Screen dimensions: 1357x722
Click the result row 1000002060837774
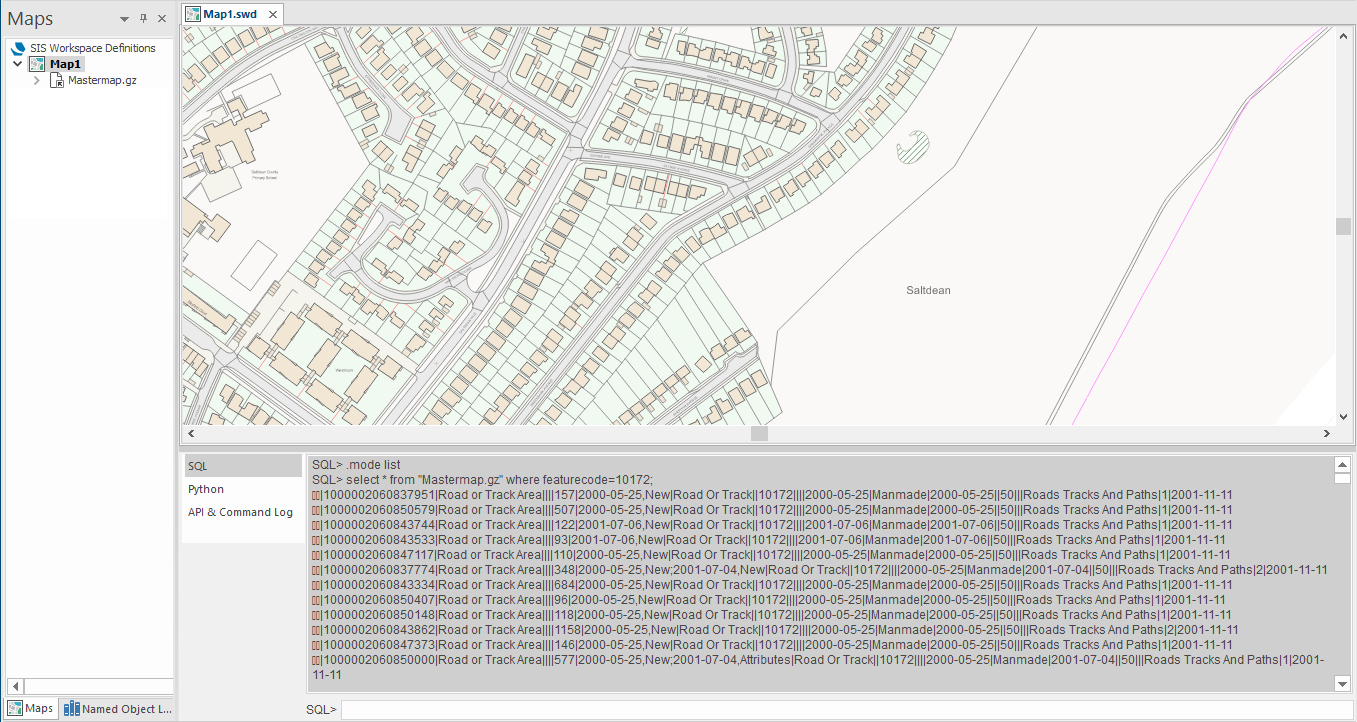click(820, 570)
